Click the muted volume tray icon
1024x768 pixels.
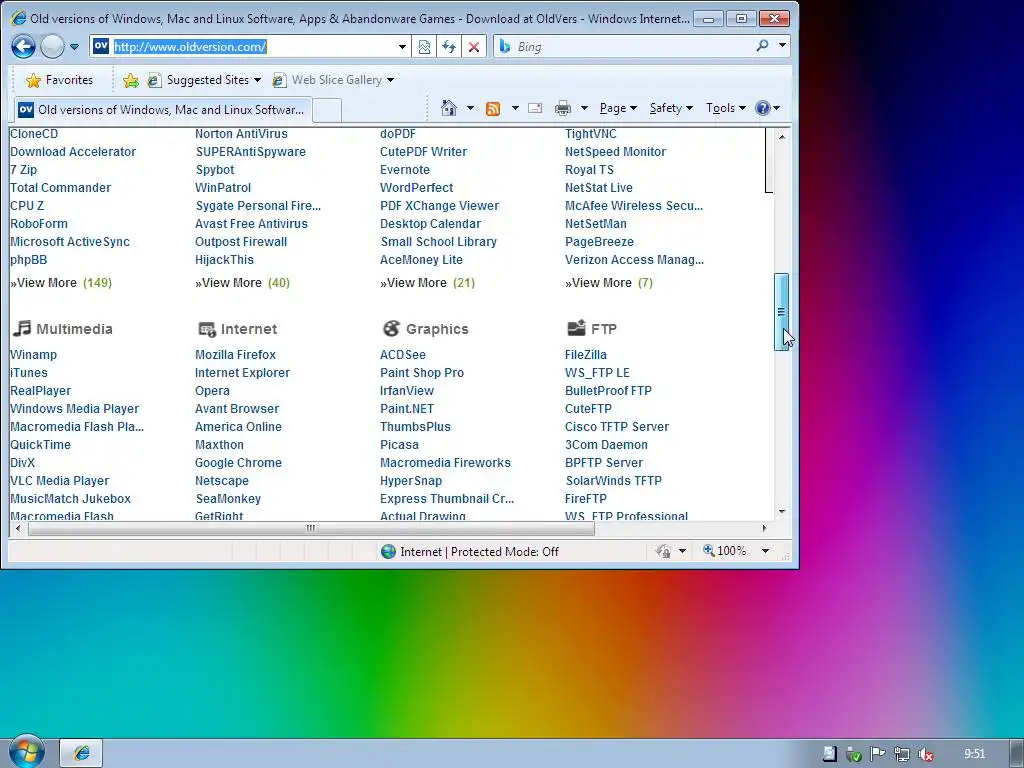click(925, 754)
